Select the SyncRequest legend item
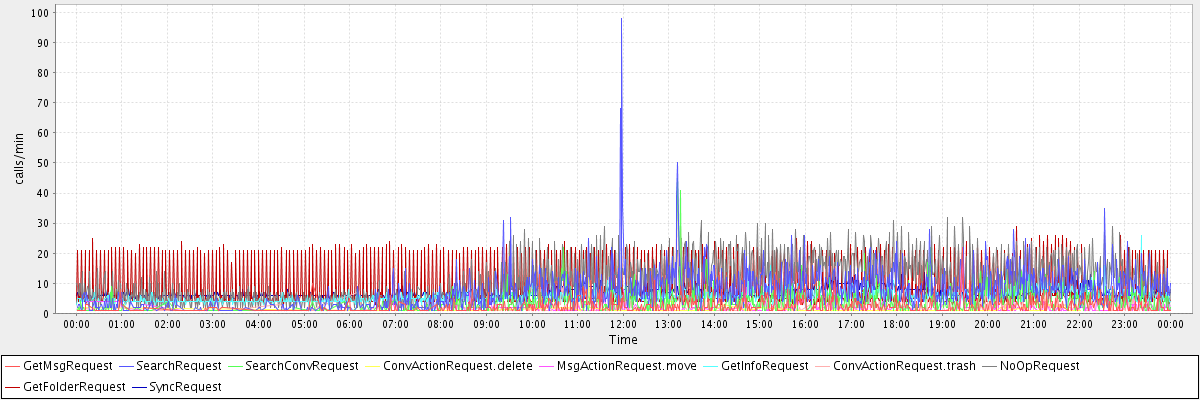The image size is (1200, 400). point(185,386)
